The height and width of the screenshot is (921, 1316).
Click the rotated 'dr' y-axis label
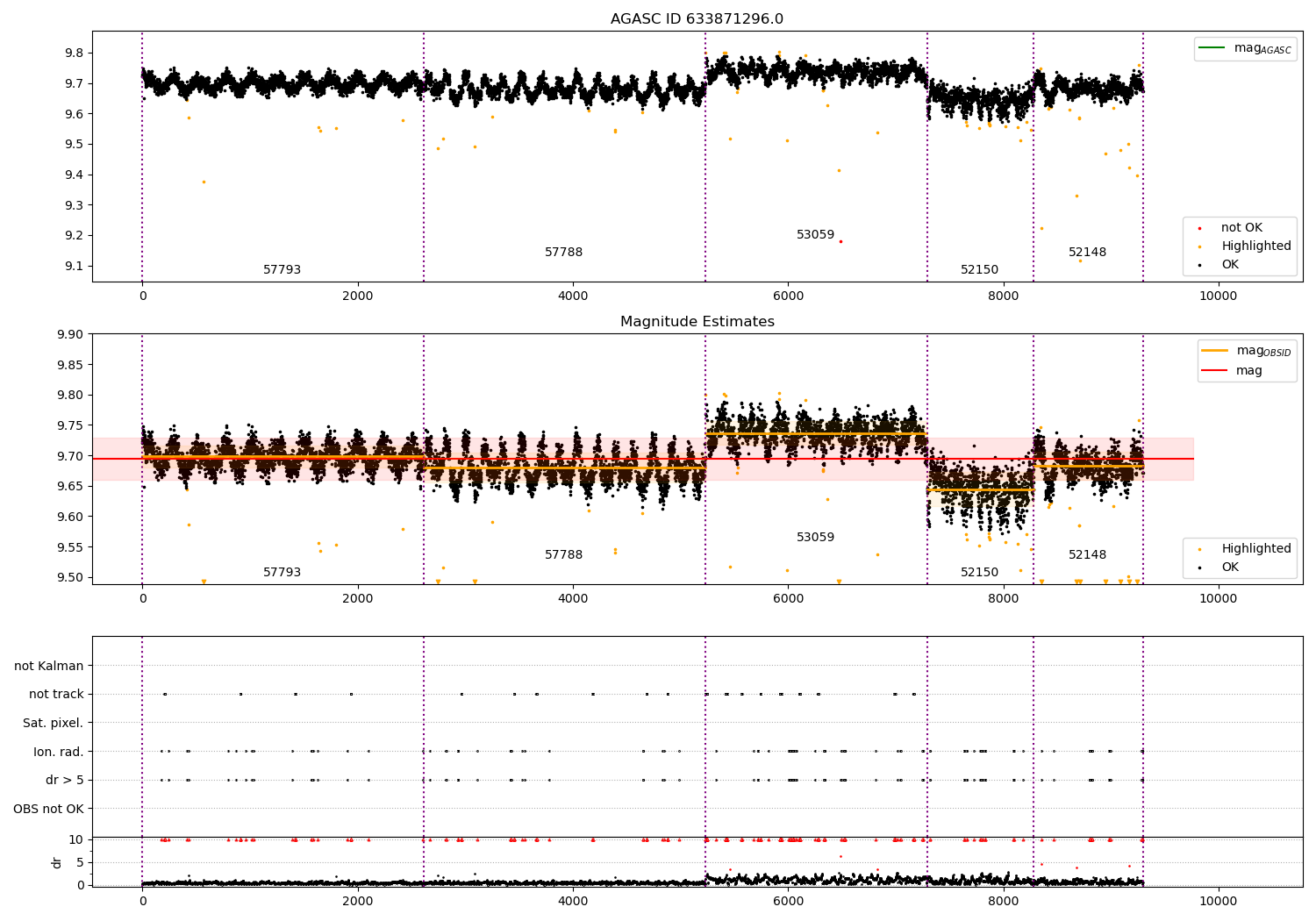point(57,862)
